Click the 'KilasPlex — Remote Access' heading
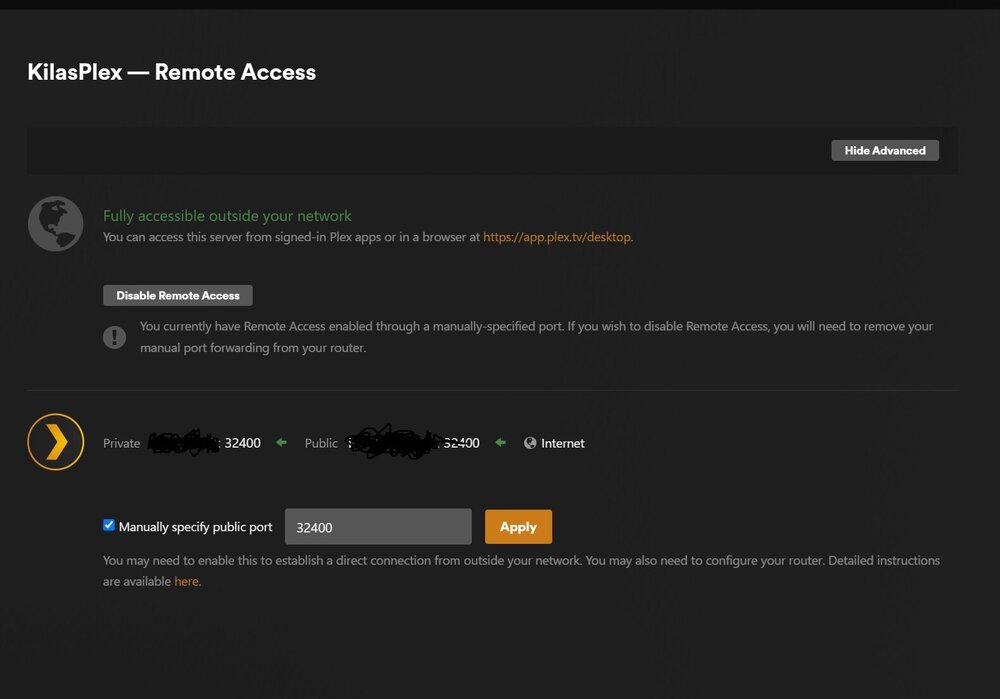Image resolution: width=1000 pixels, height=699 pixels. coord(172,72)
